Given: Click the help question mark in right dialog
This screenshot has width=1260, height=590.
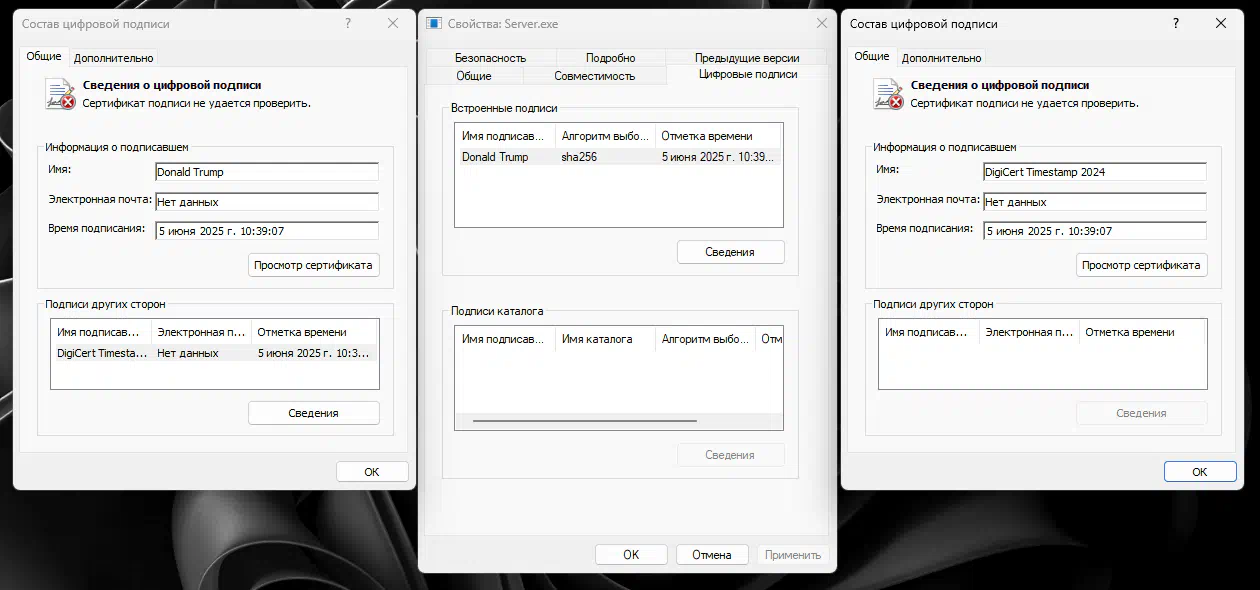Looking at the screenshot, I should (1176, 23).
